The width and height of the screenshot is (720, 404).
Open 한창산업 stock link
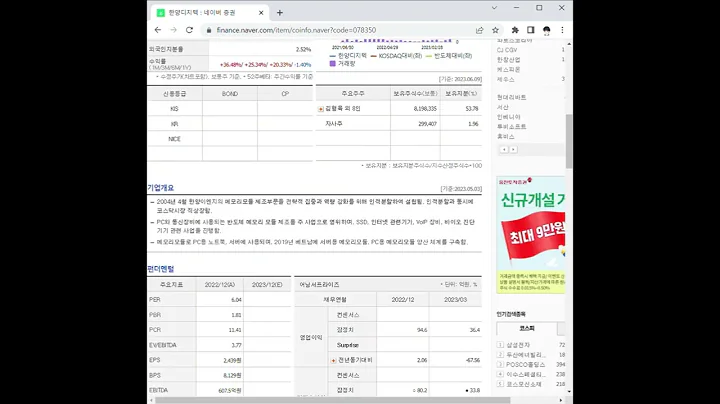[508, 60]
